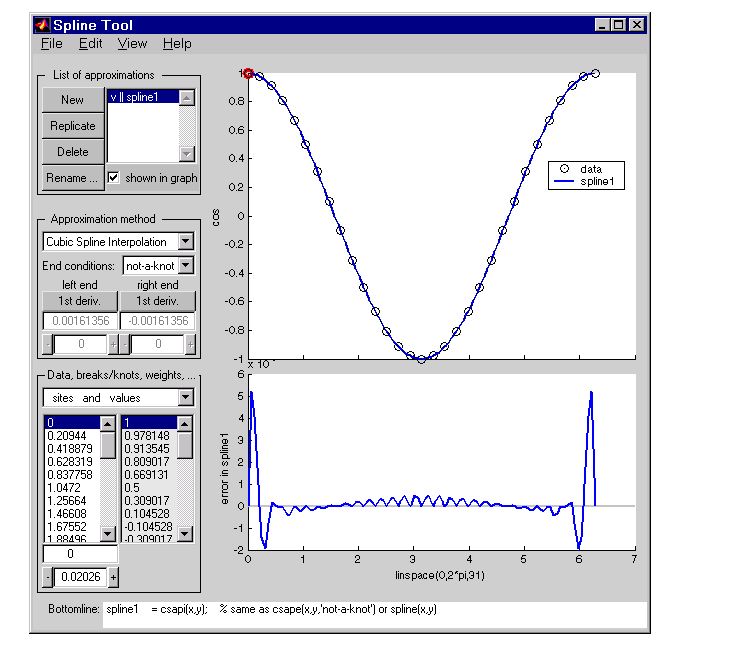749x648 pixels.
Task: Open the View menu
Action: [132, 44]
